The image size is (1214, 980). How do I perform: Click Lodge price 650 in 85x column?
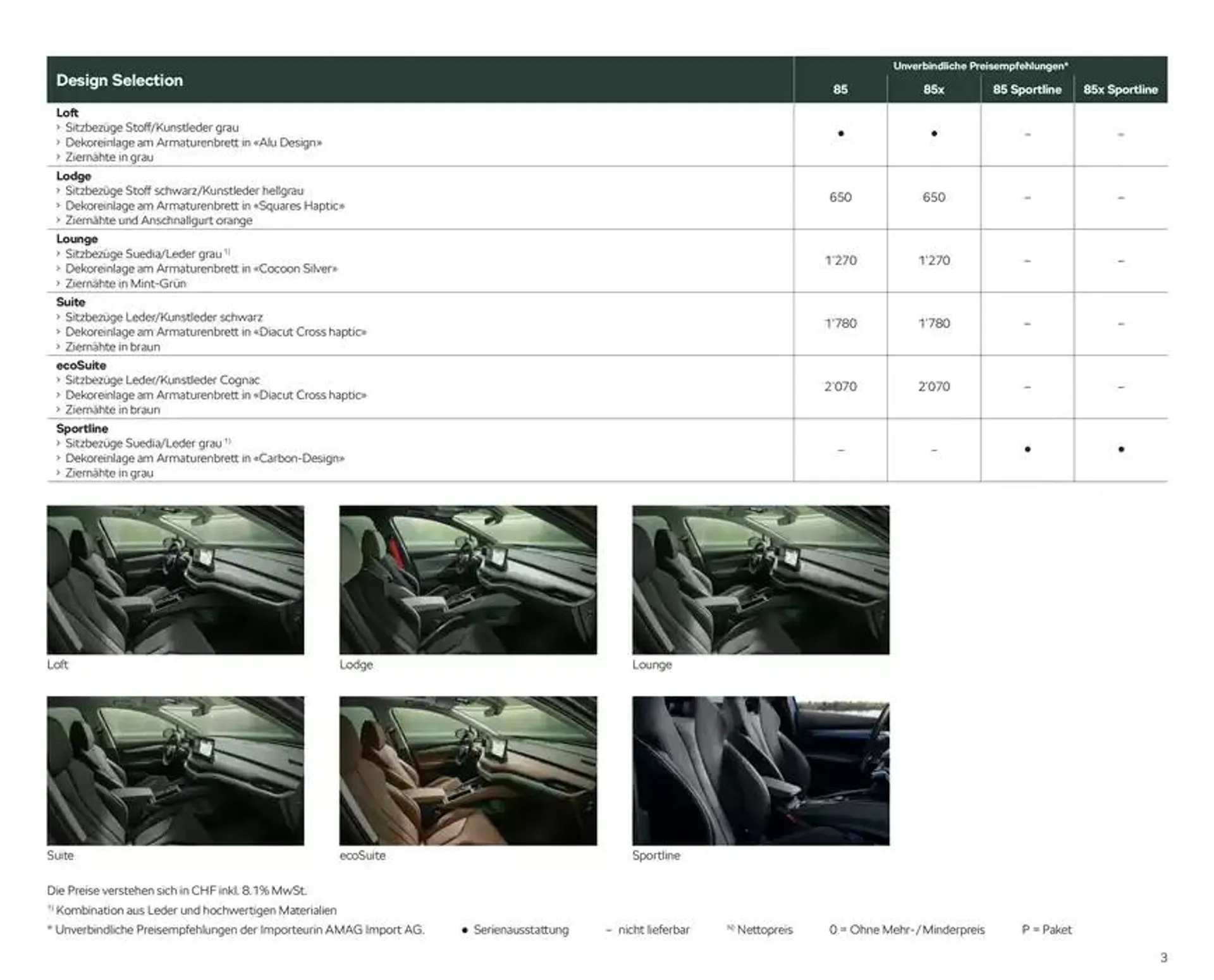pyautogui.click(x=934, y=197)
